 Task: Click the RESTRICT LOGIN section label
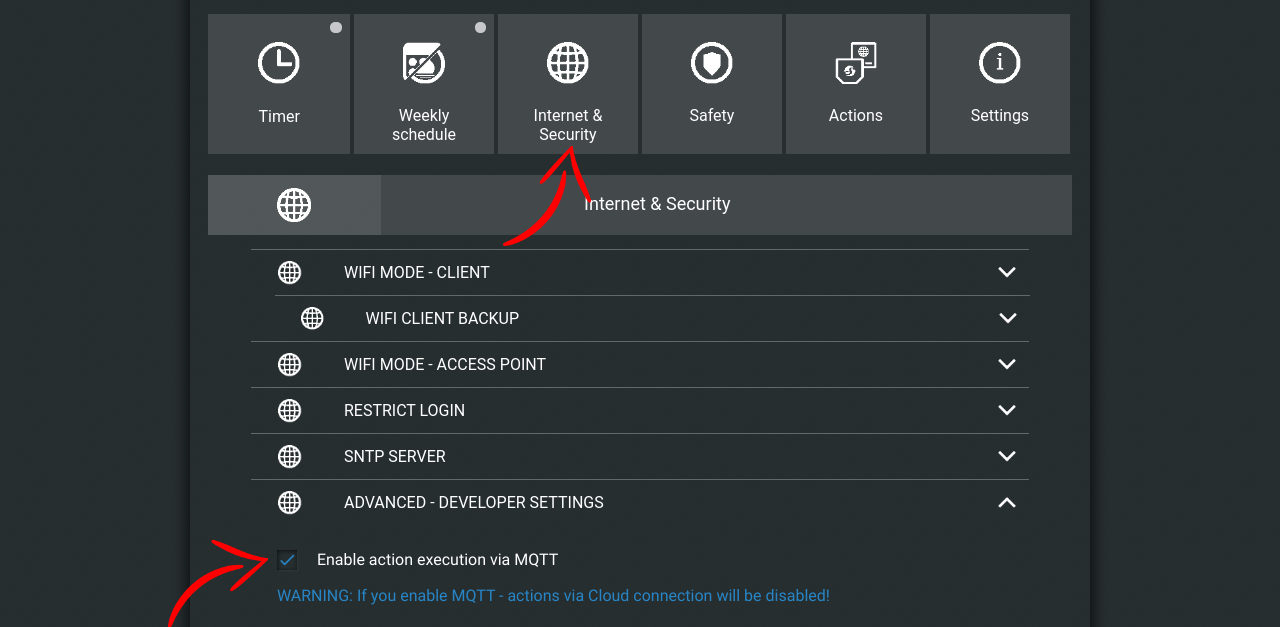tap(404, 410)
